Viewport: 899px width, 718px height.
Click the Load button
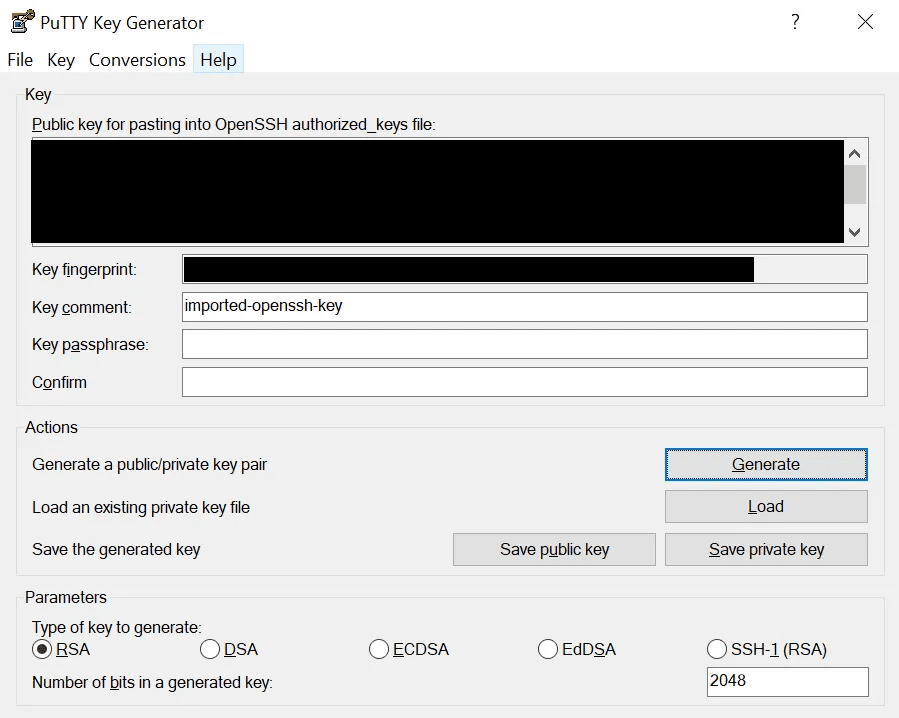pyautogui.click(x=766, y=506)
